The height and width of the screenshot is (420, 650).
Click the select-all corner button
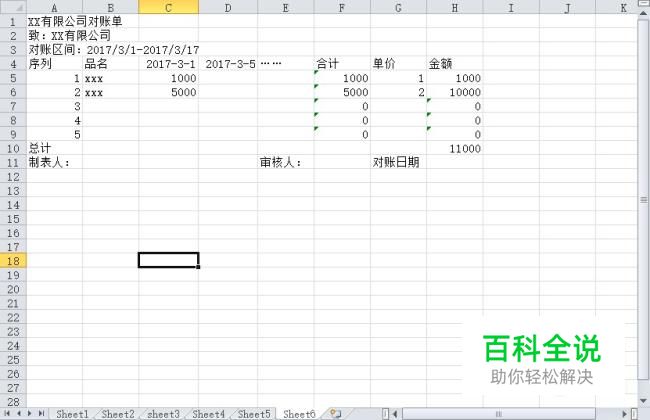pos(13,7)
